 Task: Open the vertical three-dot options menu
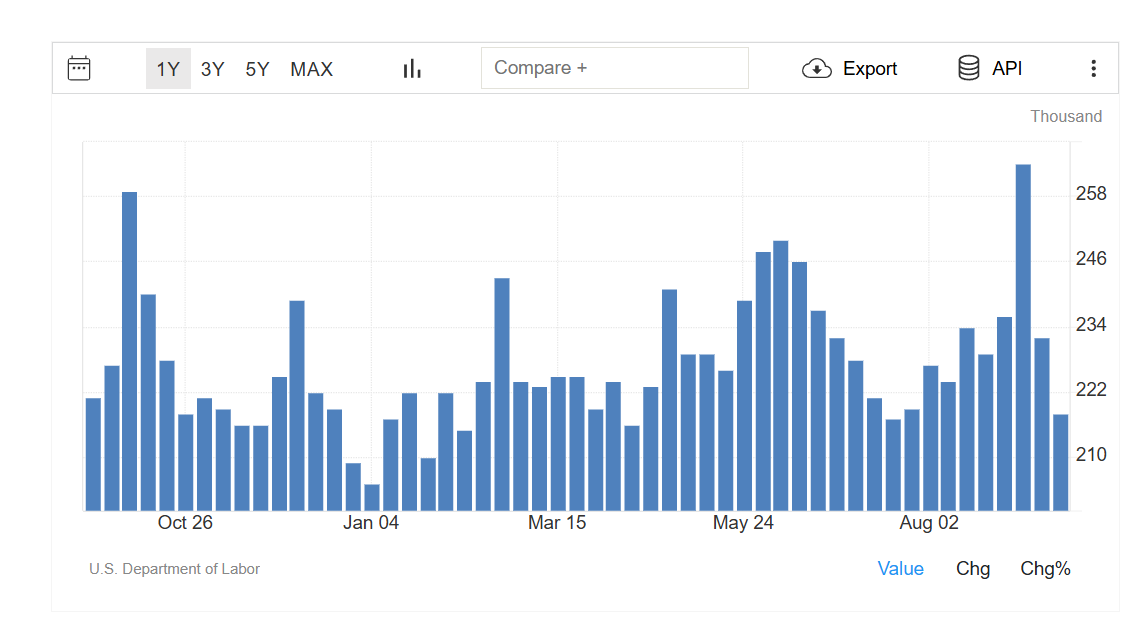tap(1093, 68)
